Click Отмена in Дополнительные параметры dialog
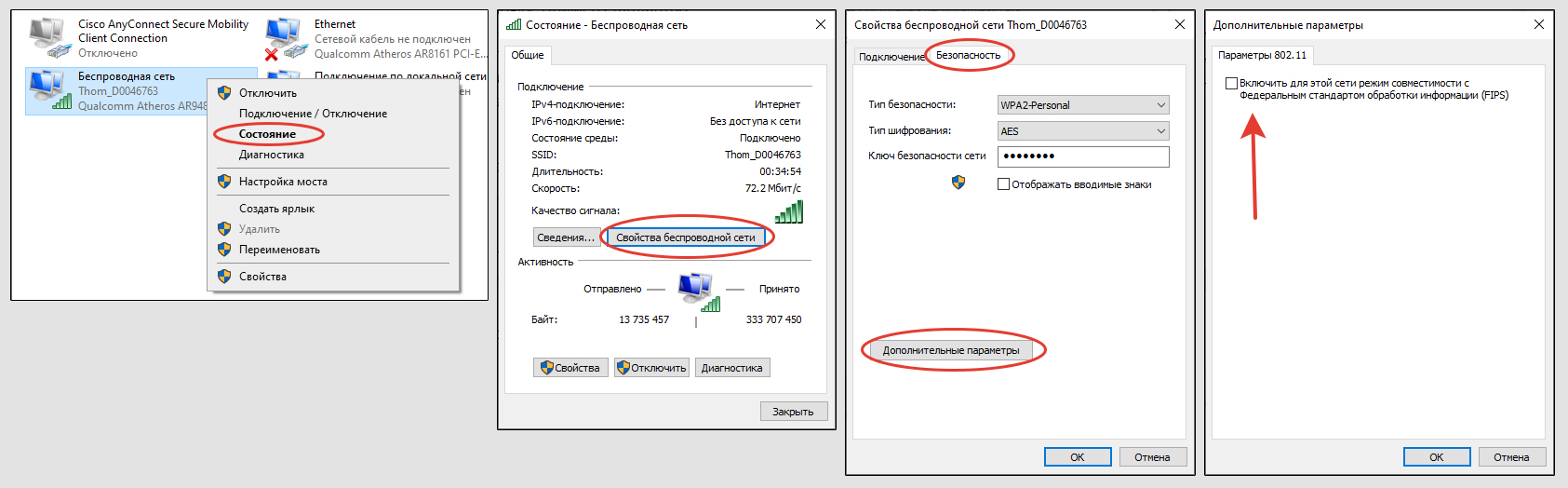 click(x=1511, y=457)
